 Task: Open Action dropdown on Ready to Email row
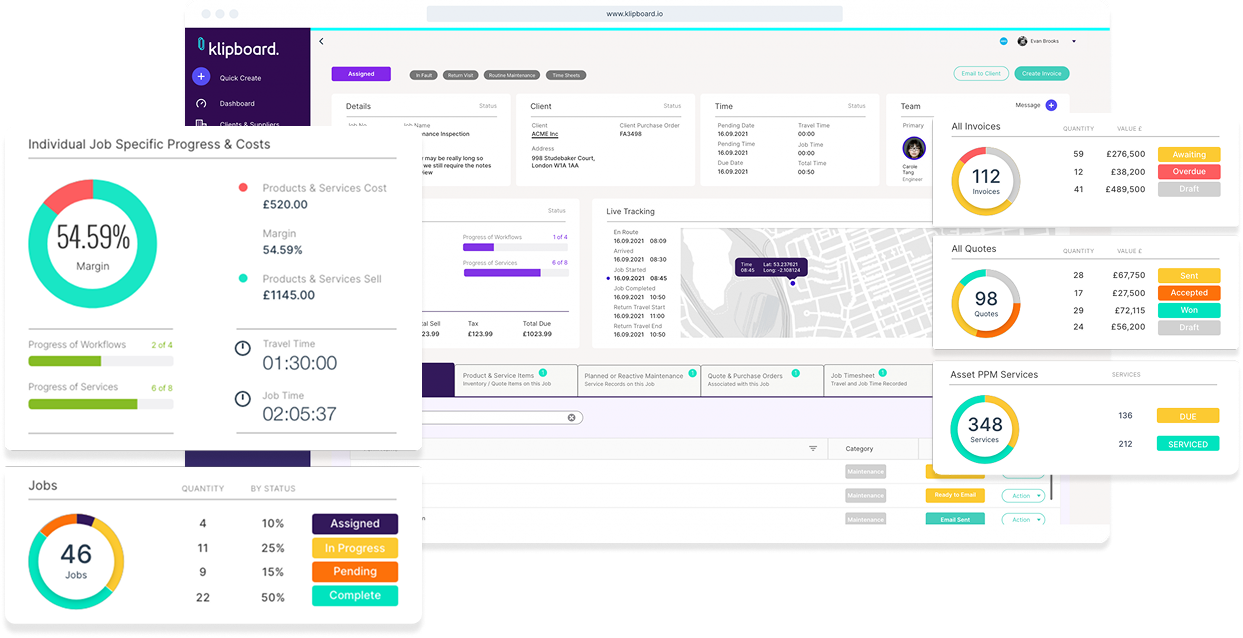[x=1023, y=496]
